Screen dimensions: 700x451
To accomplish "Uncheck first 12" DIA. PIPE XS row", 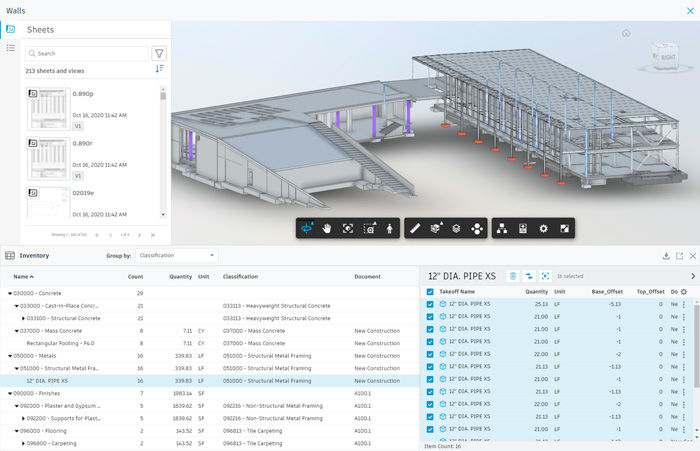I will pos(430,304).
